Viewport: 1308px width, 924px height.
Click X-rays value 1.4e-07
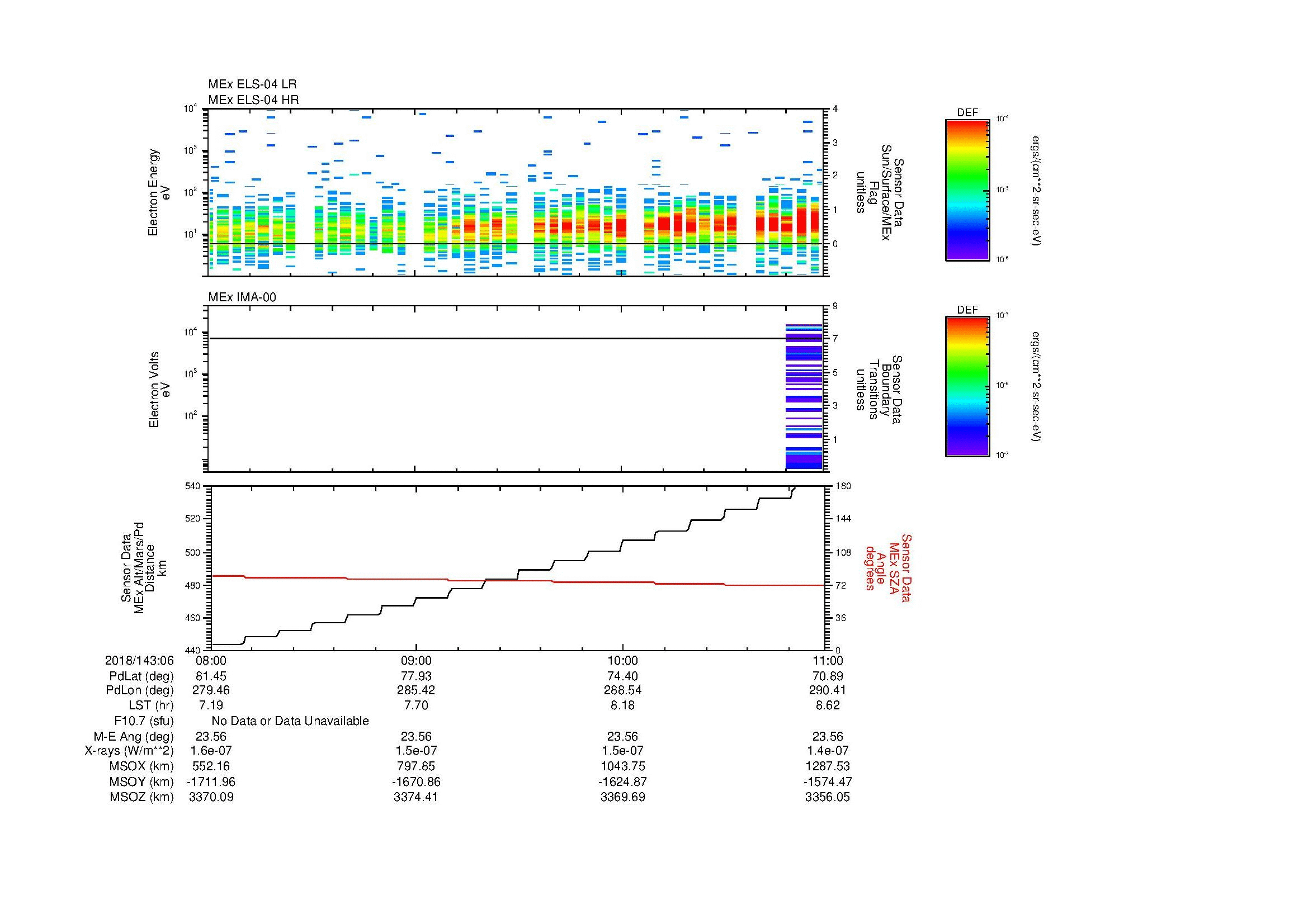pyautogui.click(x=828, y=751)
